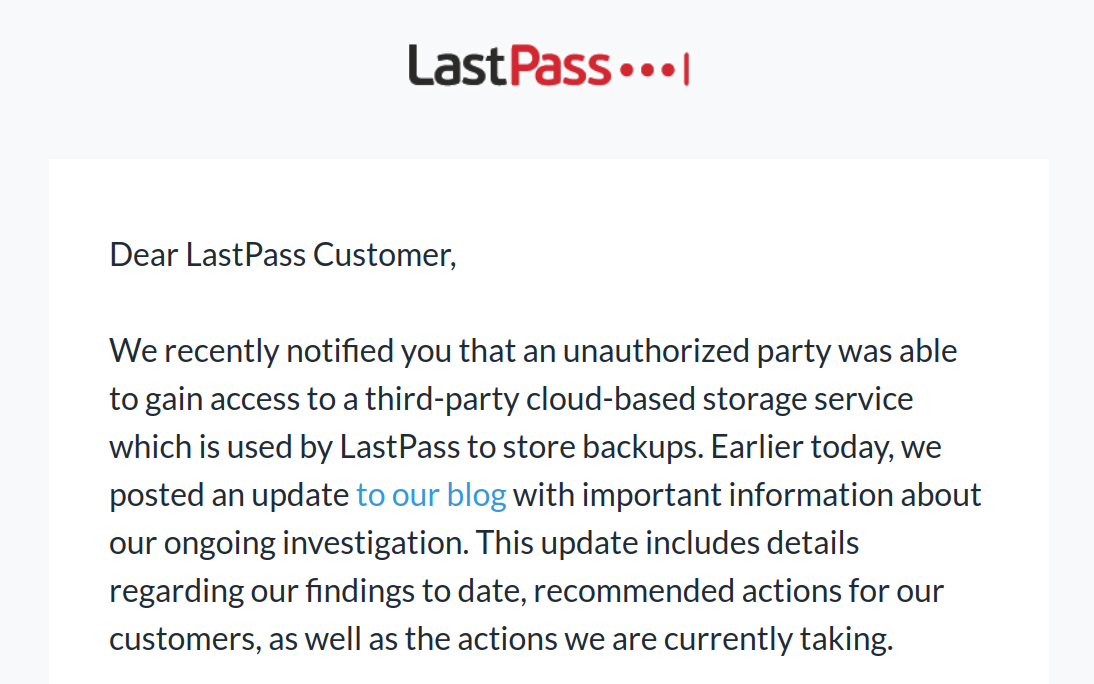Click the red vertical bar ending the logo

click(686, 70)
